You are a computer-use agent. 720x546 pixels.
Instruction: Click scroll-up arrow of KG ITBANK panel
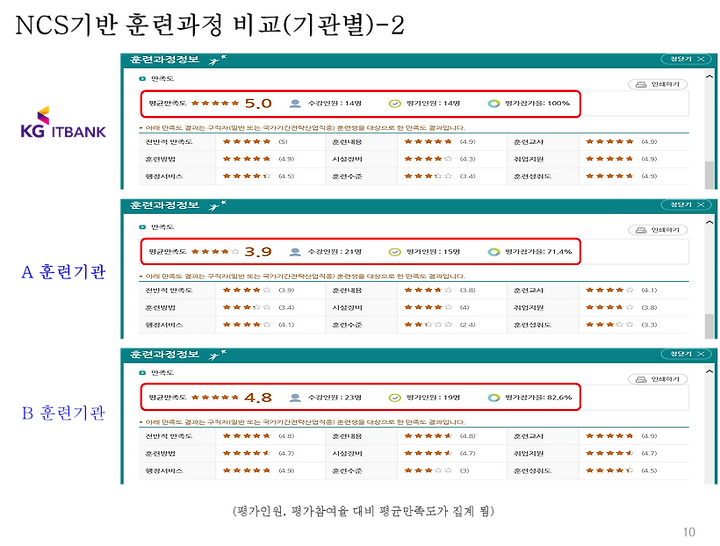pyautogui.click(x=710, y=76)
